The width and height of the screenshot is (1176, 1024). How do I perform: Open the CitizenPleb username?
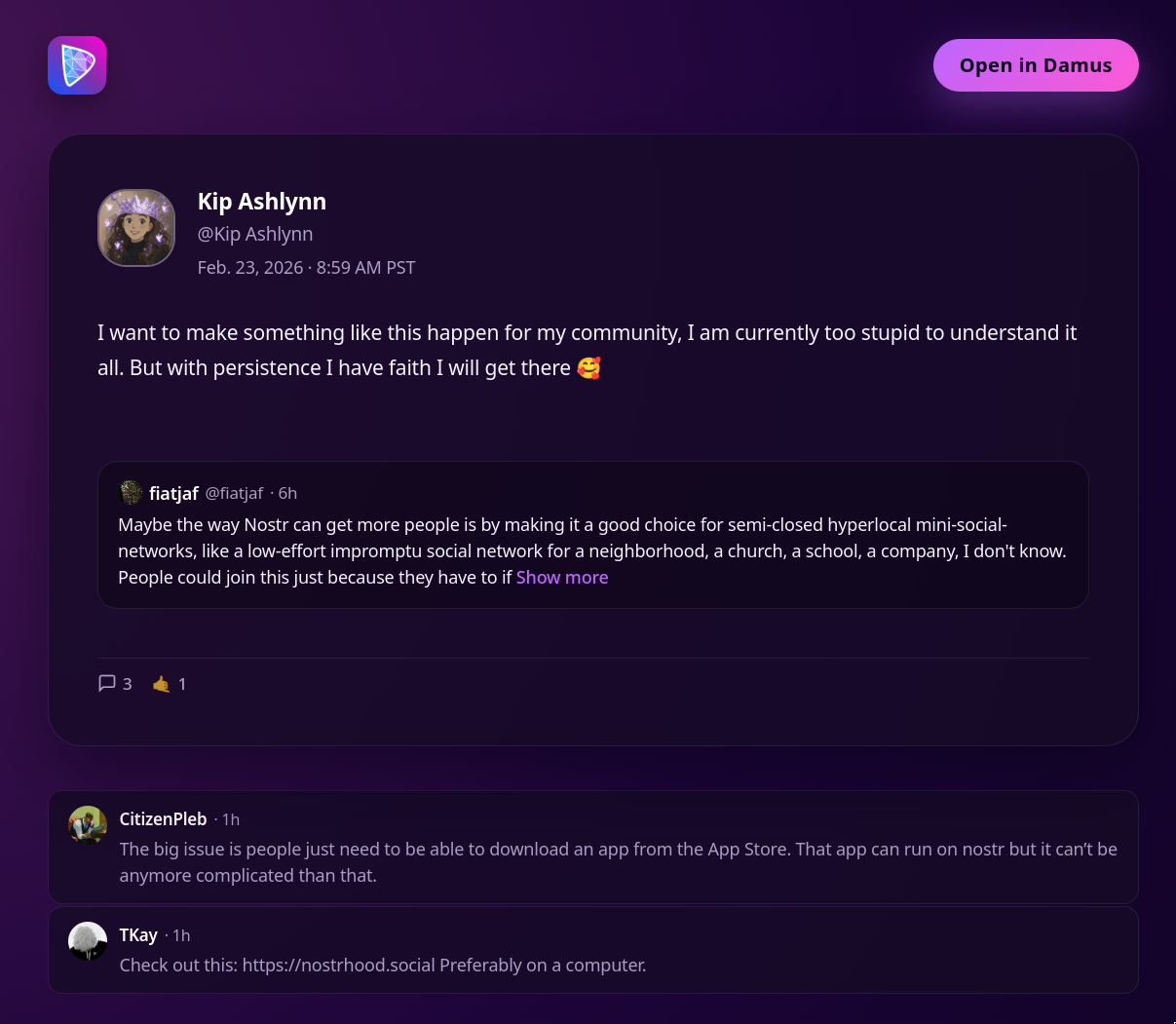click(163, 819)
